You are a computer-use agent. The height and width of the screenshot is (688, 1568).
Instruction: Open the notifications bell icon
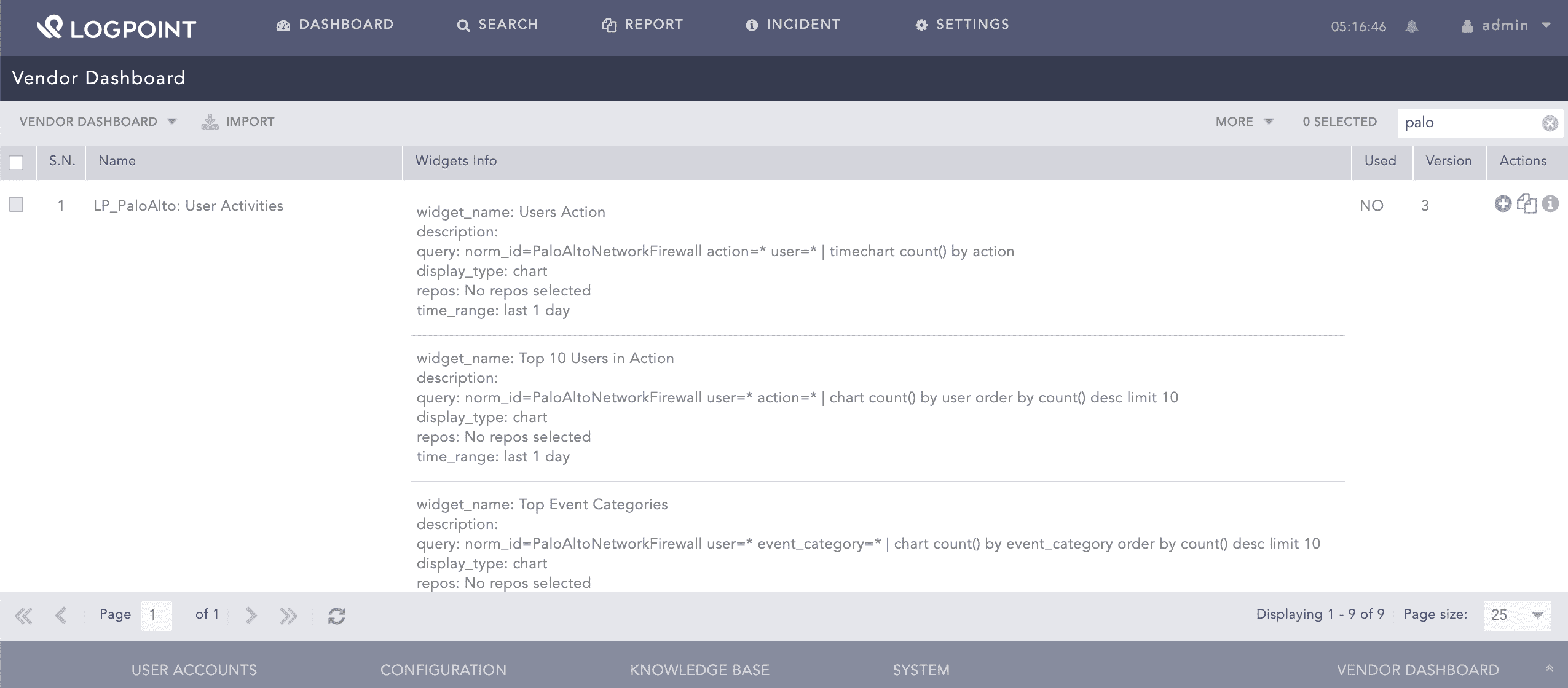coord(1412,26)
